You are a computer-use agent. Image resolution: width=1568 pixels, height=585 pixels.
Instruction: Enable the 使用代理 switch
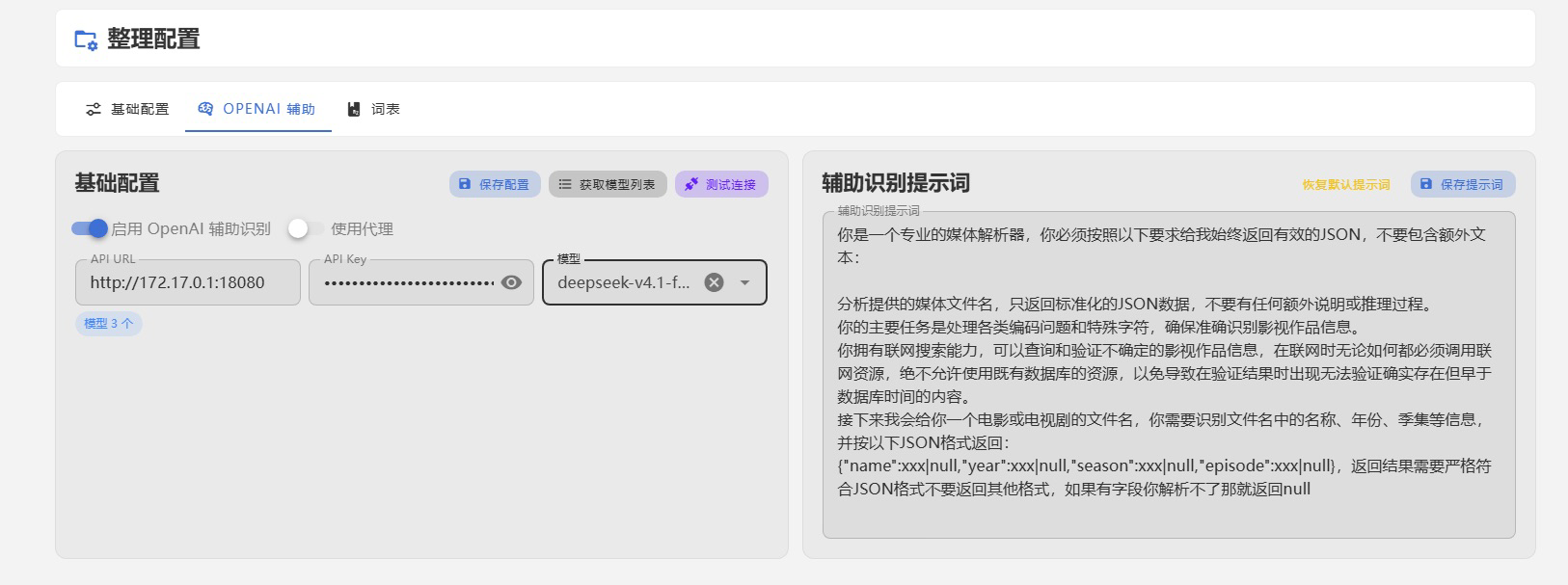click(306, 228)
